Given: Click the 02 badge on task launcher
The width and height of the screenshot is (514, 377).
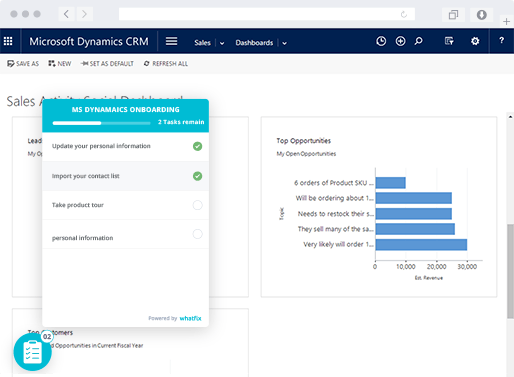Looking at the screenshot, I should (x=47, y=336).
